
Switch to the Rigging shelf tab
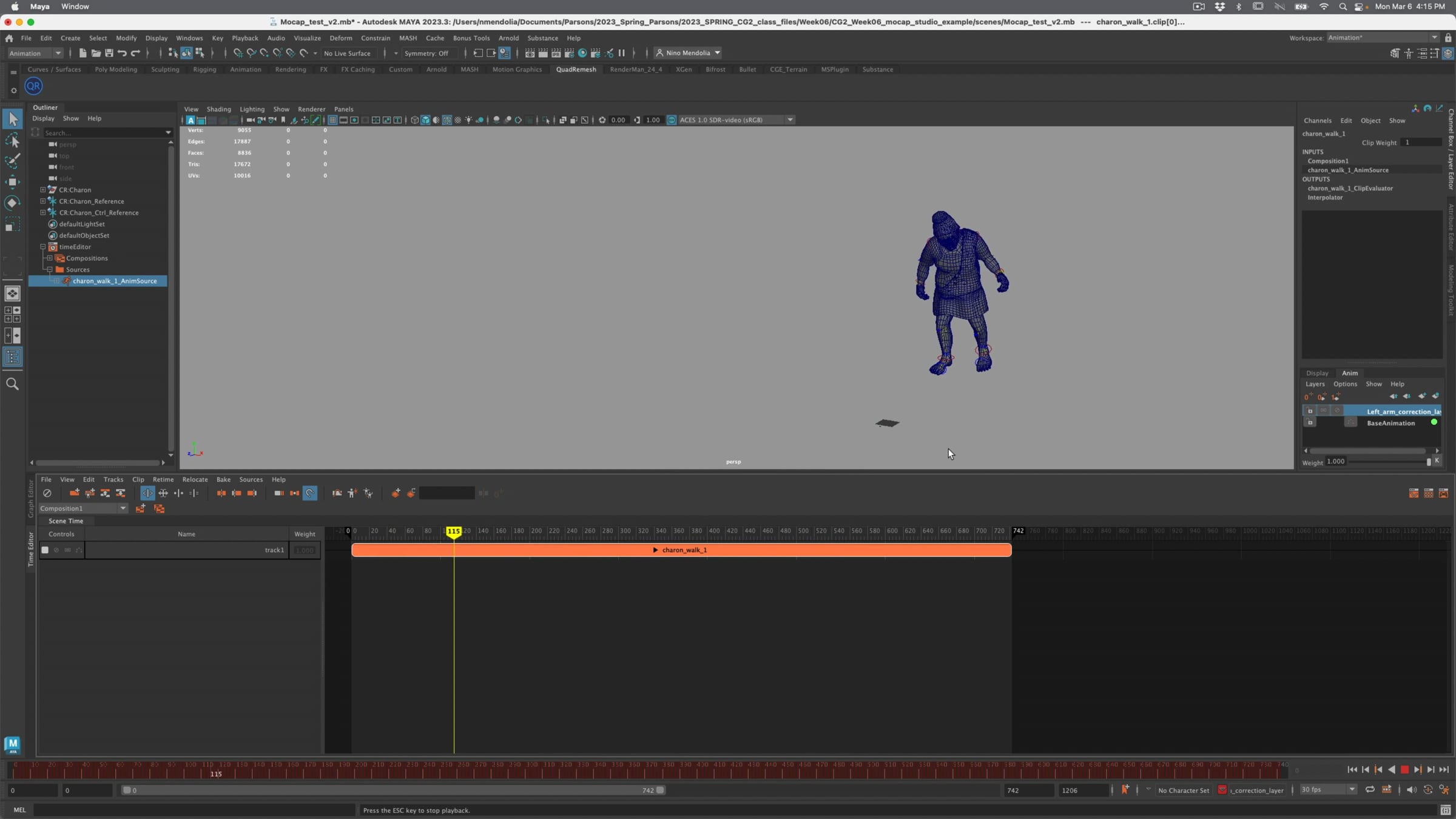(x=204, y=69)
